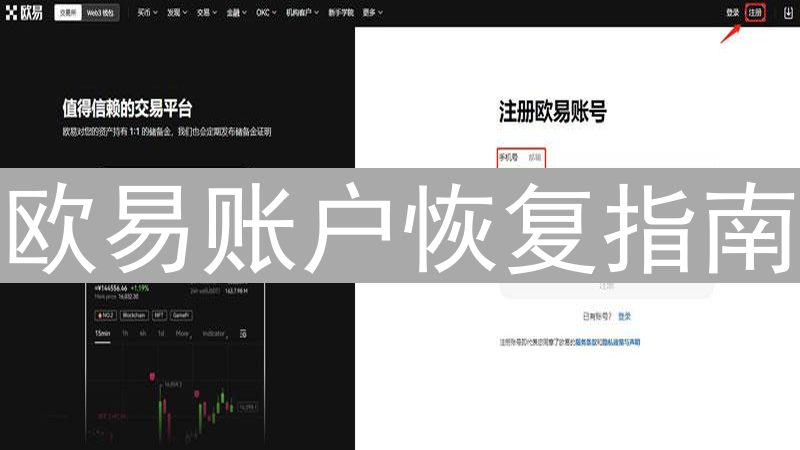Select the 邮箱 registration tab
800x450 pixels.
click(x=535, y=157)
